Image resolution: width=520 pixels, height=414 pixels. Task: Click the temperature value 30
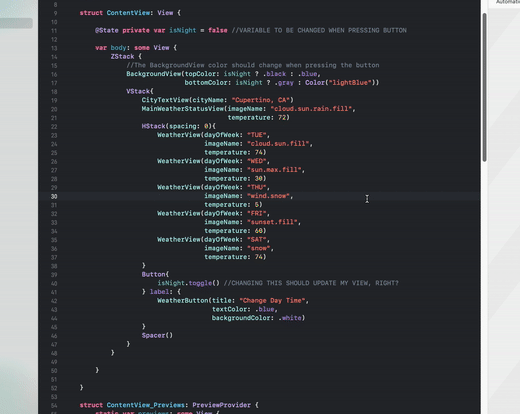tap(259, 178)
